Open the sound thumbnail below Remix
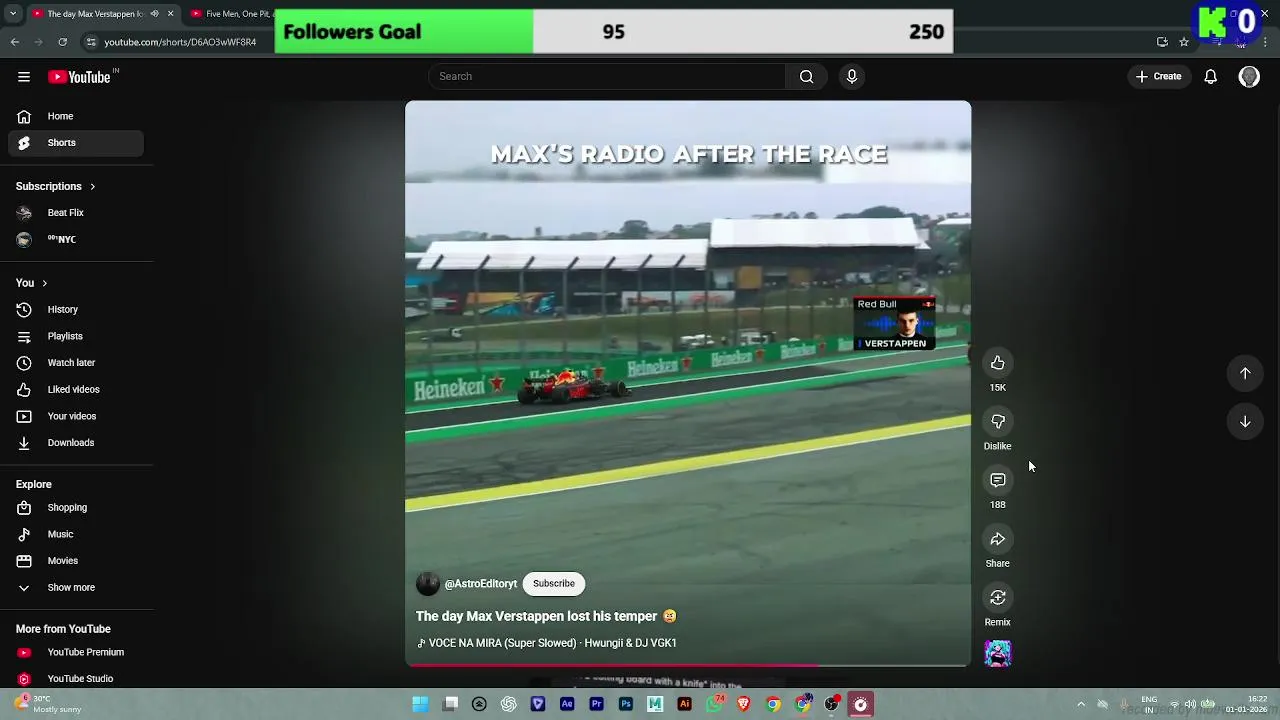The image size is (1280, 720). click(998, 653)
